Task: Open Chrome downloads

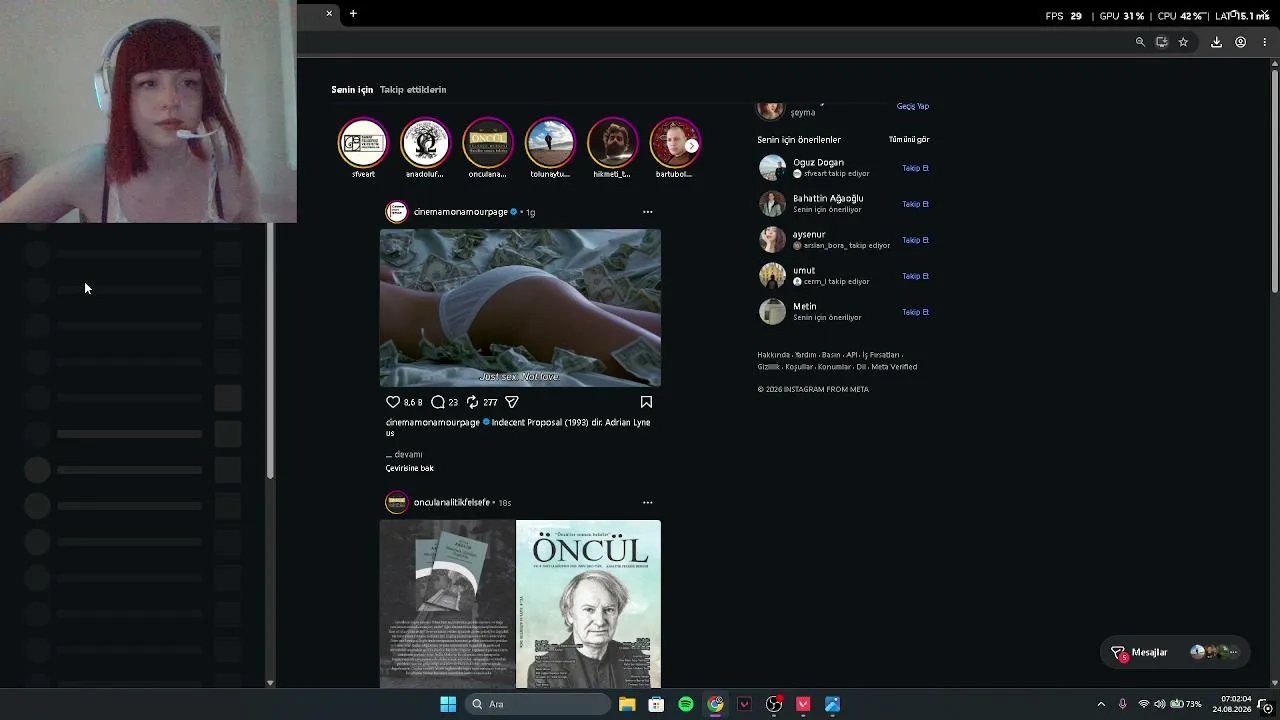Action: pyautogui.click(x=1216, y=42)
